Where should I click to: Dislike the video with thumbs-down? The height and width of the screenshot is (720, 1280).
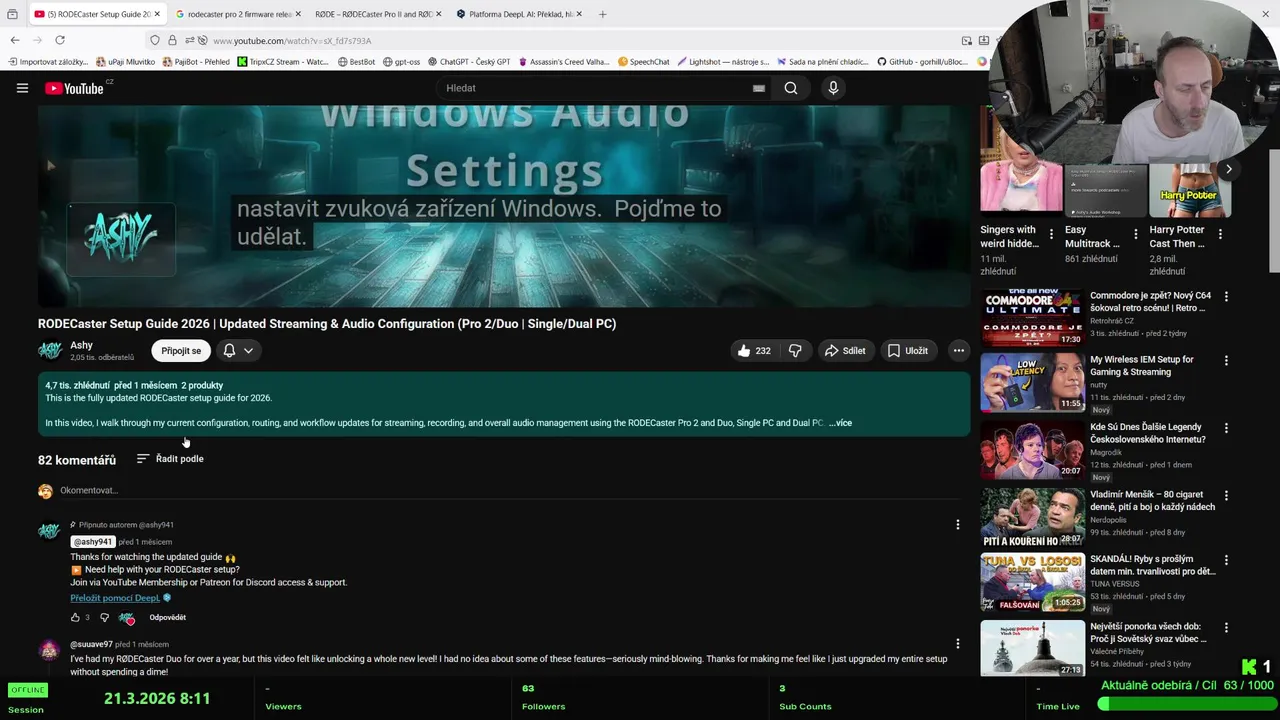795,351
